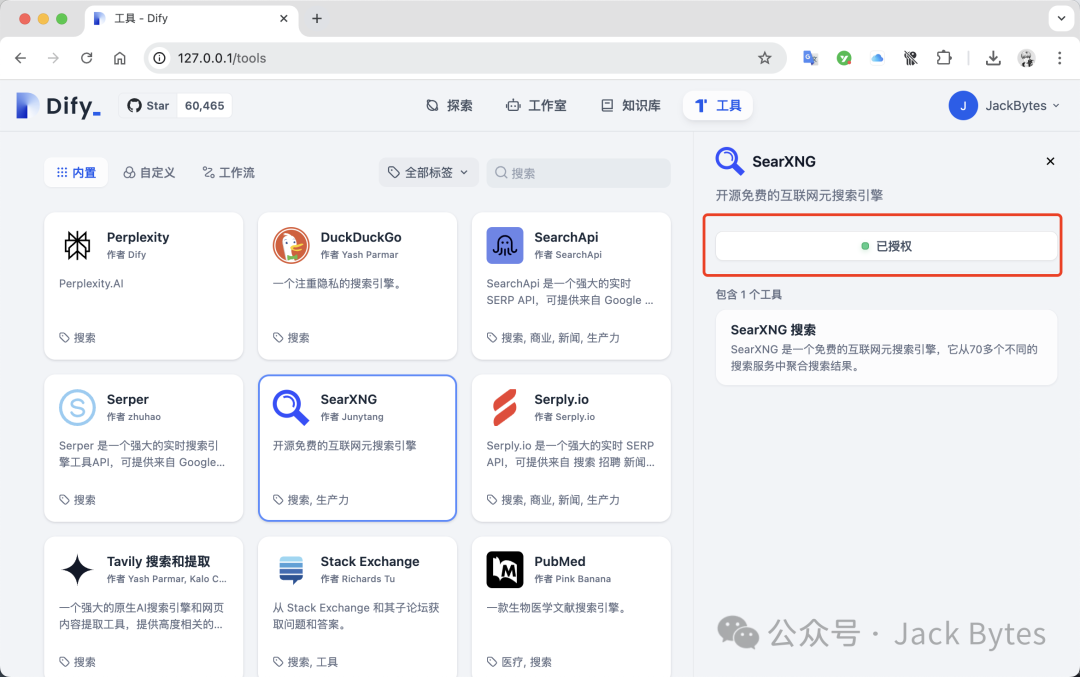This screenshot has height=677, width=1080.
Task: Click 作者 Junytang text
Action: (x=352, y=417)
